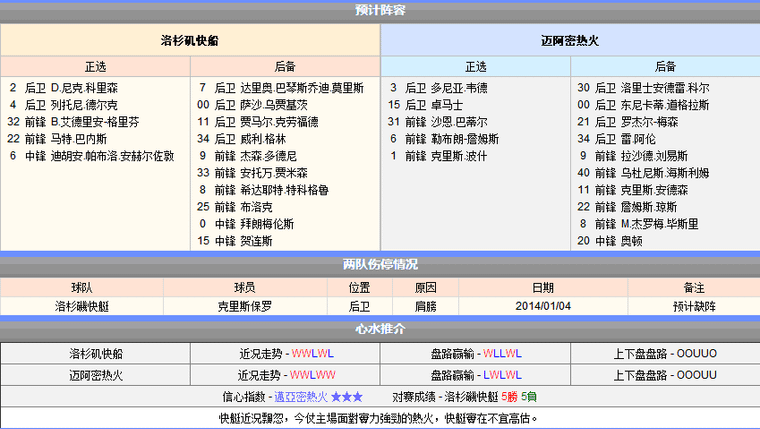Select bench row 达里奥.巴琴斯乔迪.莫里斯
The width and height of the screenshot is (760, 429).
[281, 88]
